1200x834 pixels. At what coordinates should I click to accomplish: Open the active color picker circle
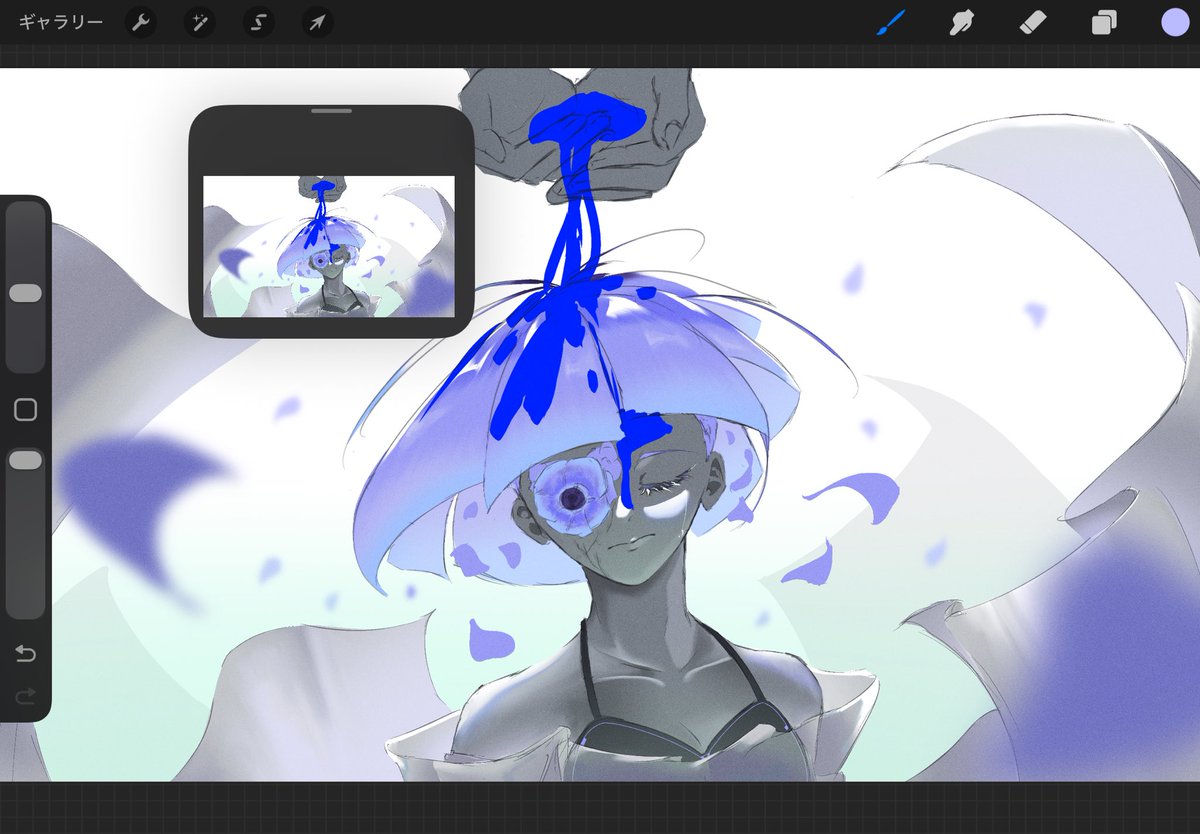pos(1176,22)
